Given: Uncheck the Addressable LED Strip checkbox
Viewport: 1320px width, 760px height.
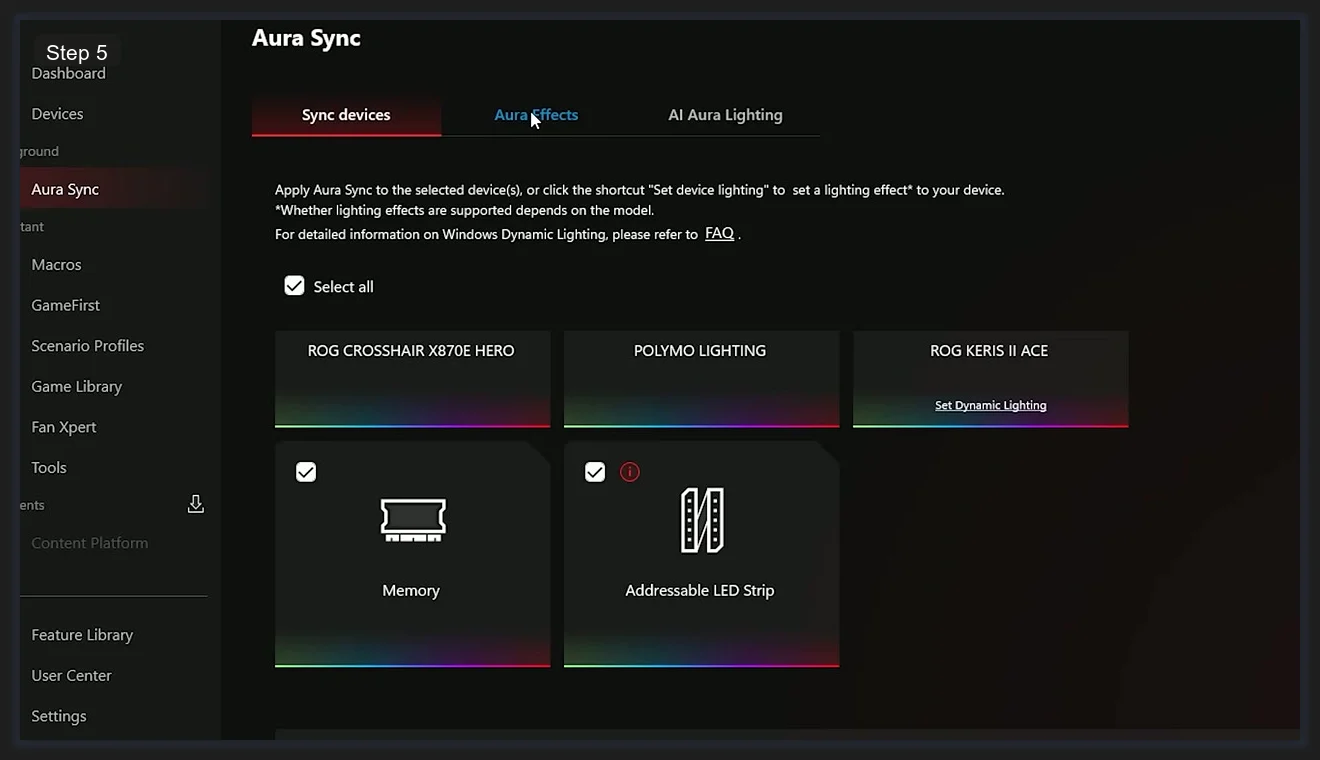Looking at the screenshot, I should (x=595, y=471).
